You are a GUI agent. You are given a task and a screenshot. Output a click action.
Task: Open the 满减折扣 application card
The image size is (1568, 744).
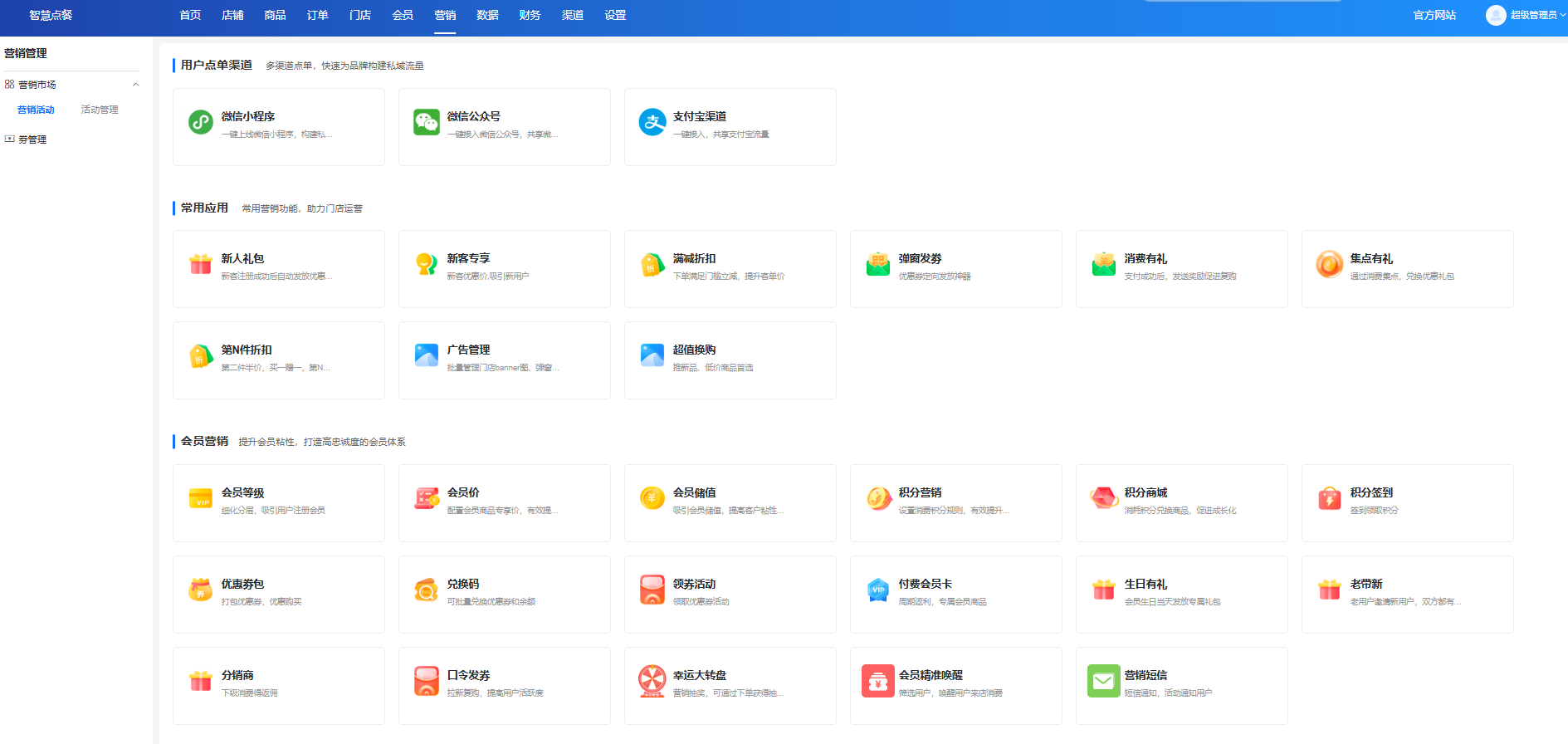coord(730,268)
